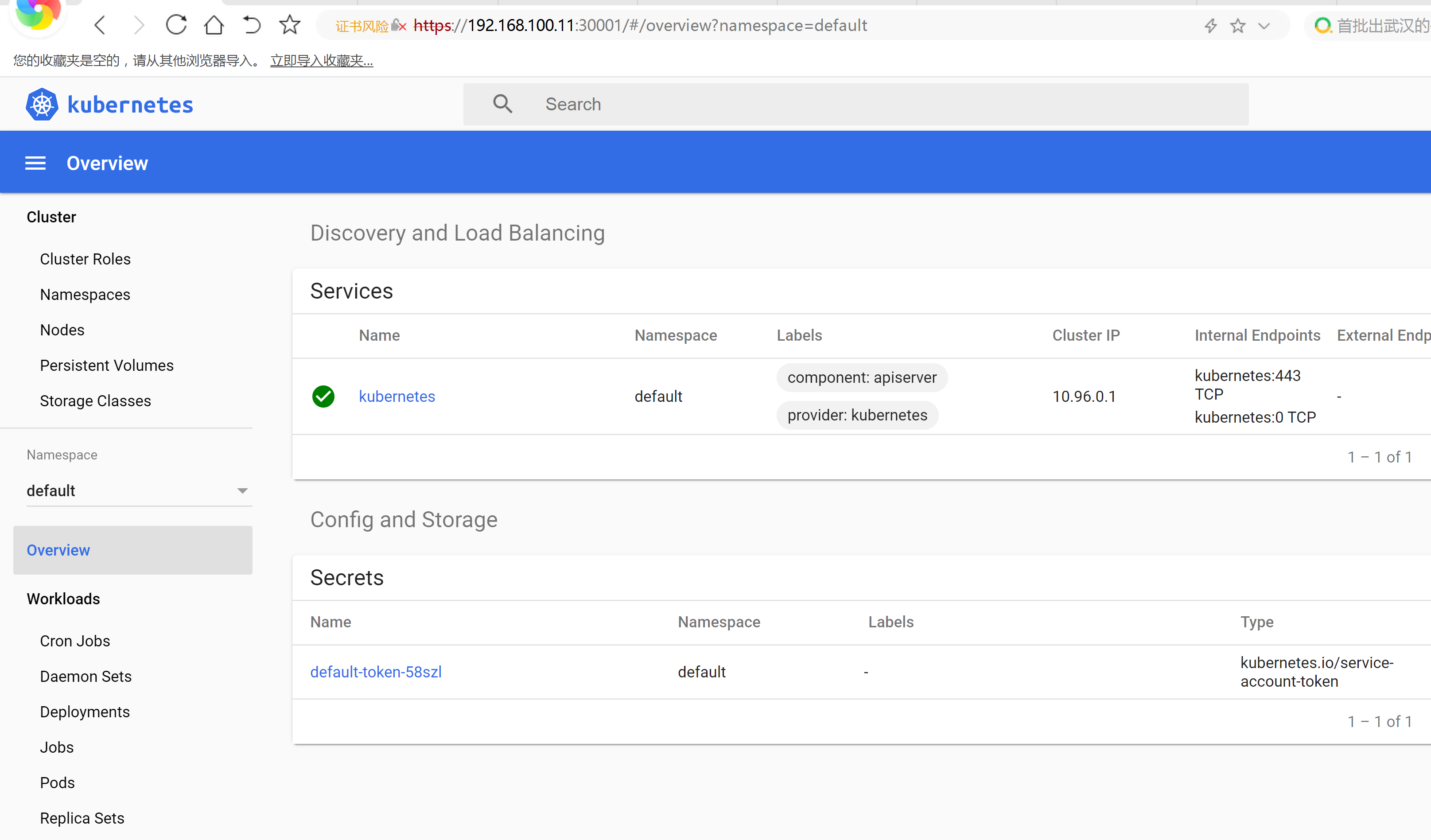
Task: Open Replica Sets in sidebar
Action: (x=82, y=818)
